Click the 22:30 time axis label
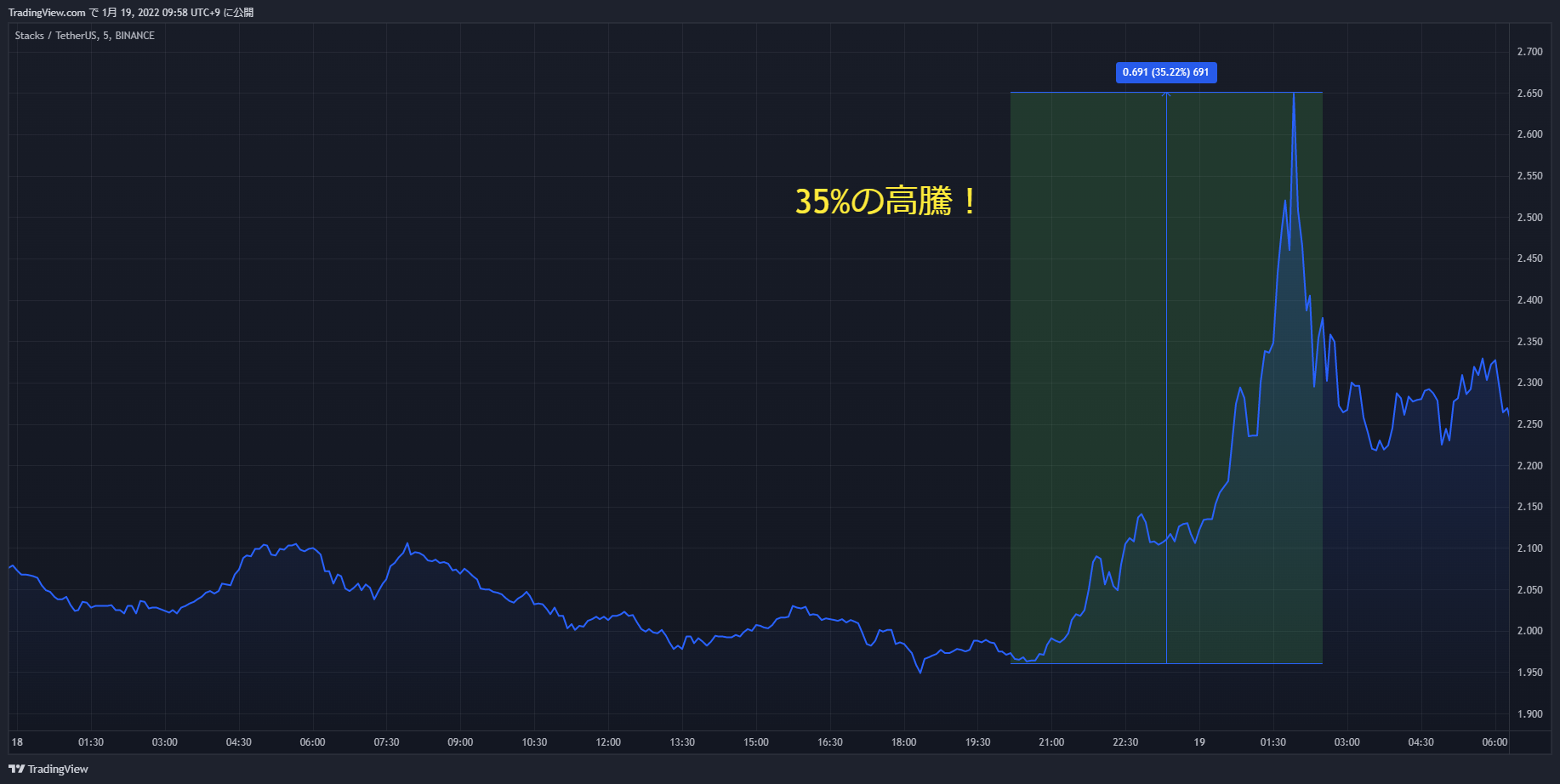The image size is (1560, 784). (1125, 742)
